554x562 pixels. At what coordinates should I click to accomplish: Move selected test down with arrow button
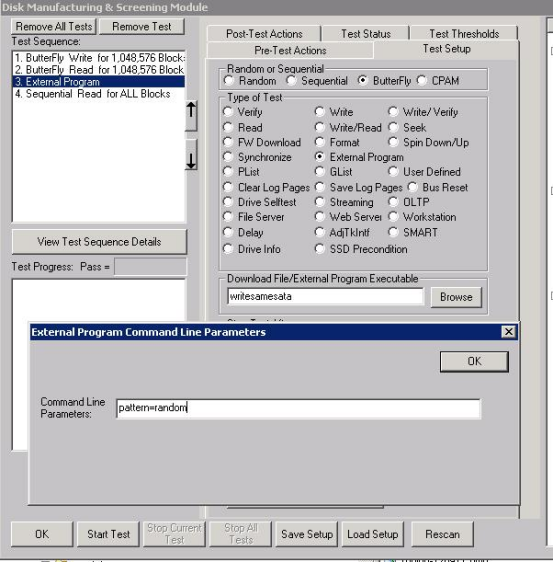point(191,154)
